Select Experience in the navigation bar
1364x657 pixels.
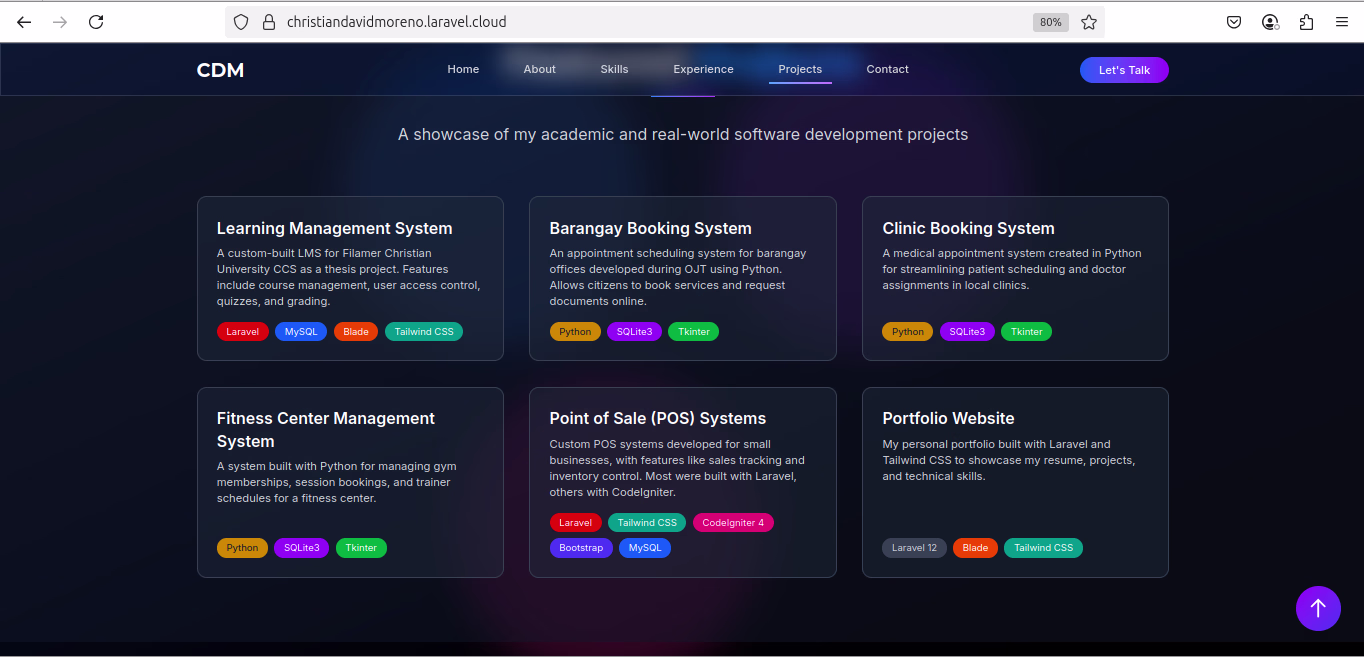click(x=703, y=69)
